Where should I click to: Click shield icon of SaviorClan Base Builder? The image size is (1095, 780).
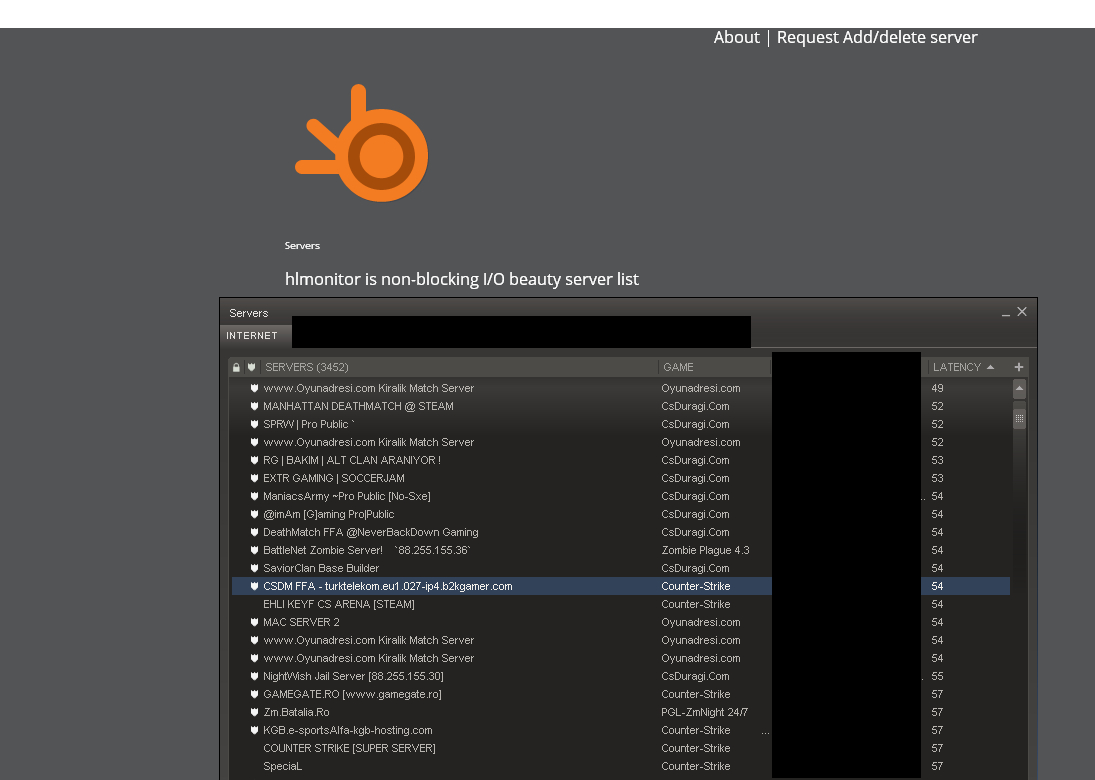pyautogui.click(x=254, y=568)
